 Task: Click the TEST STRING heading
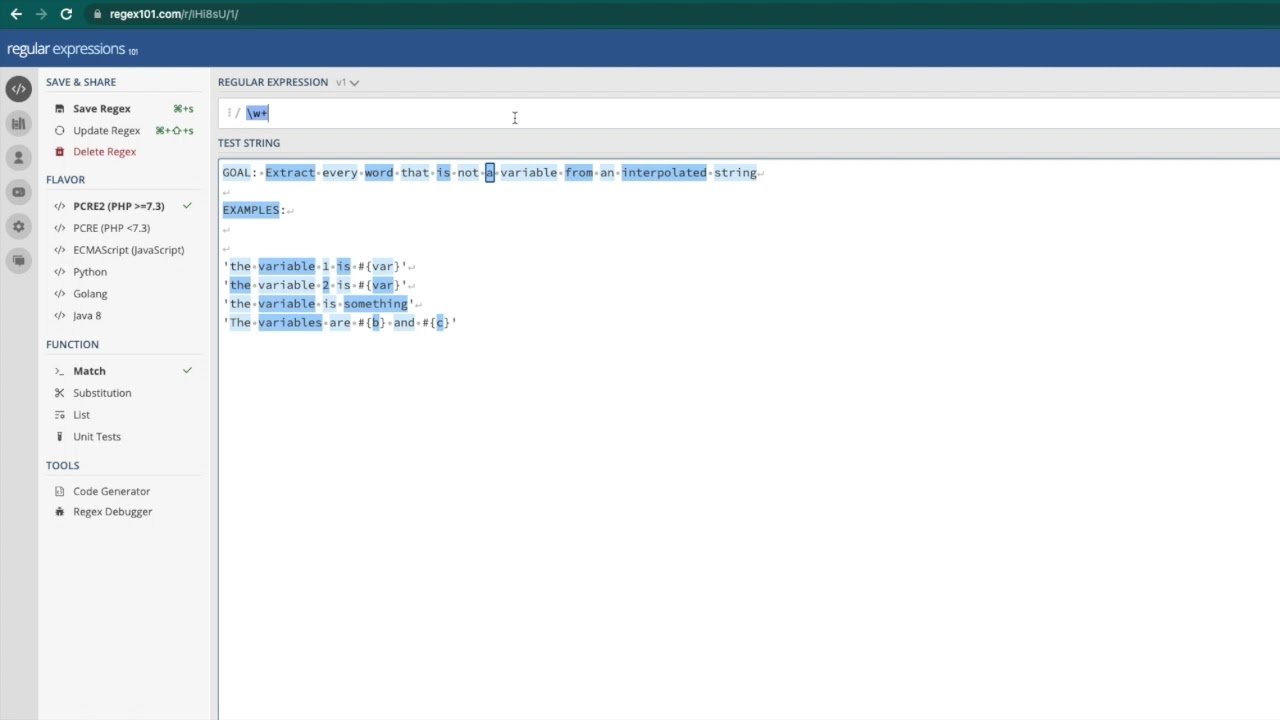pyautogui.click(x=249, y=143)
